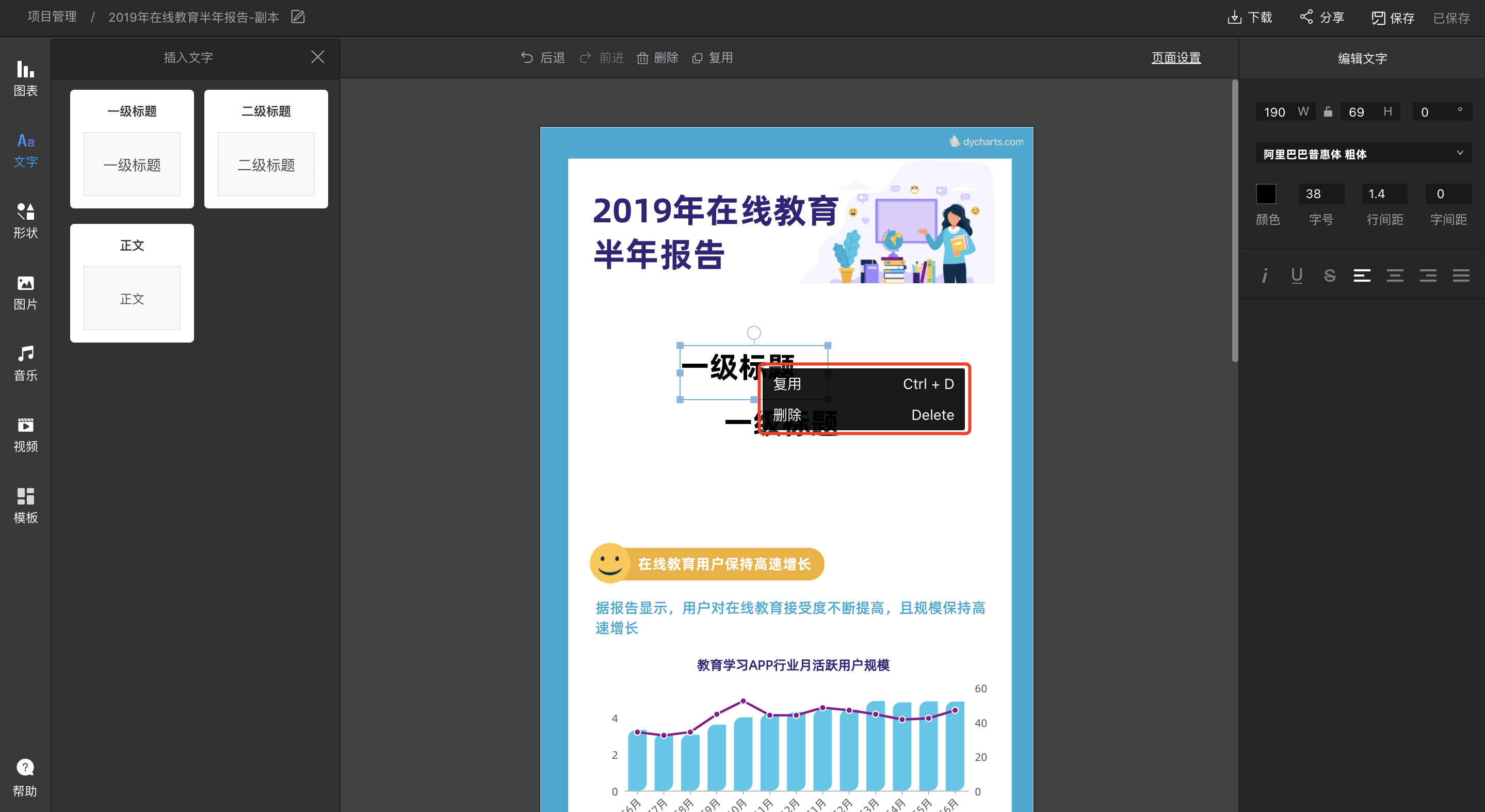Viewport: 1485px width, 812px height.
Task: Click the width field showing 190
Action: pos(1285,111)
